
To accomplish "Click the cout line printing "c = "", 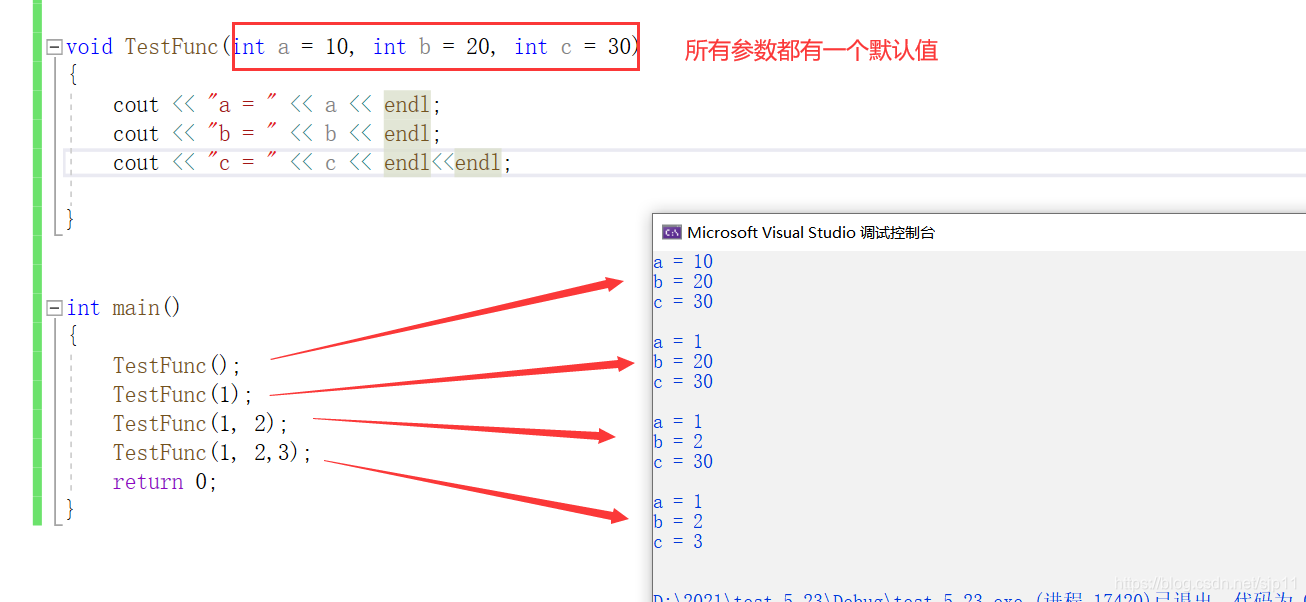I will click(x=312, y=163).
